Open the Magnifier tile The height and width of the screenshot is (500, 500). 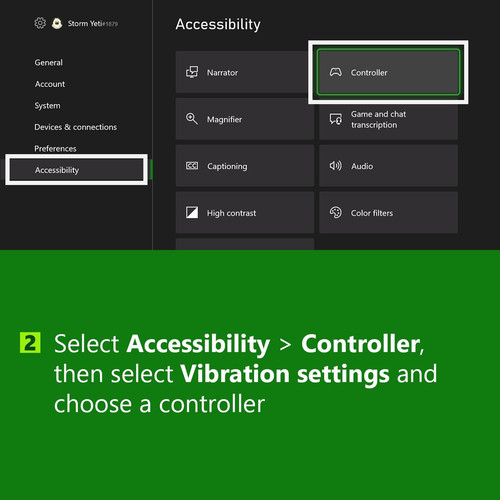point(244,119)
